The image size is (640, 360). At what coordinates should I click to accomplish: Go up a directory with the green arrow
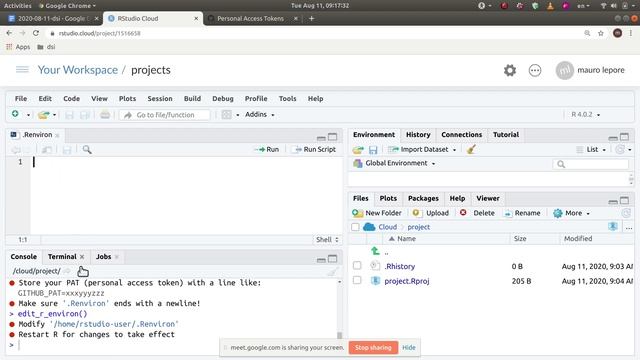(375, 251)
